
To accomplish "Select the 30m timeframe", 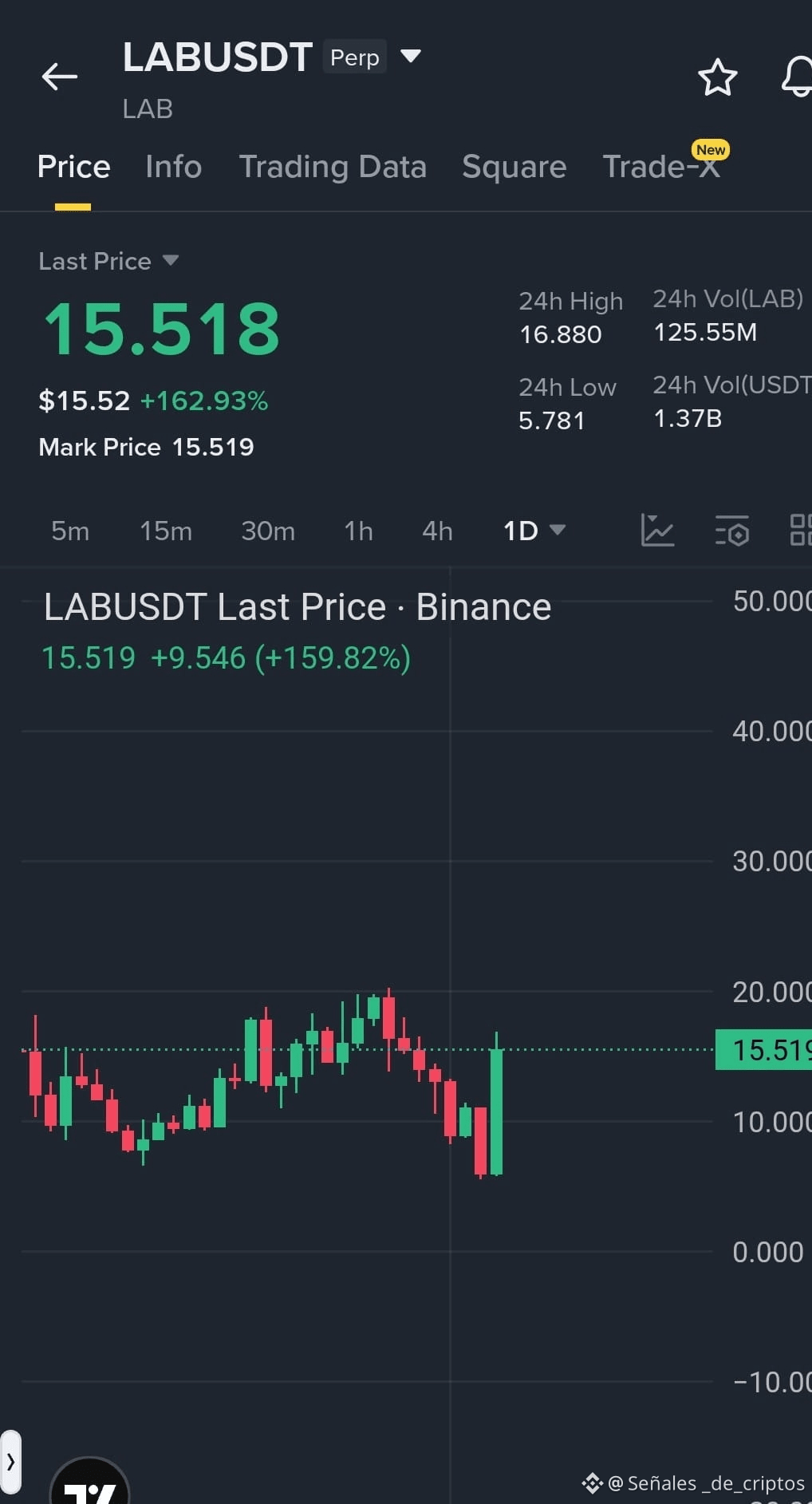I will pyautogui.click(x=268, y=531).
